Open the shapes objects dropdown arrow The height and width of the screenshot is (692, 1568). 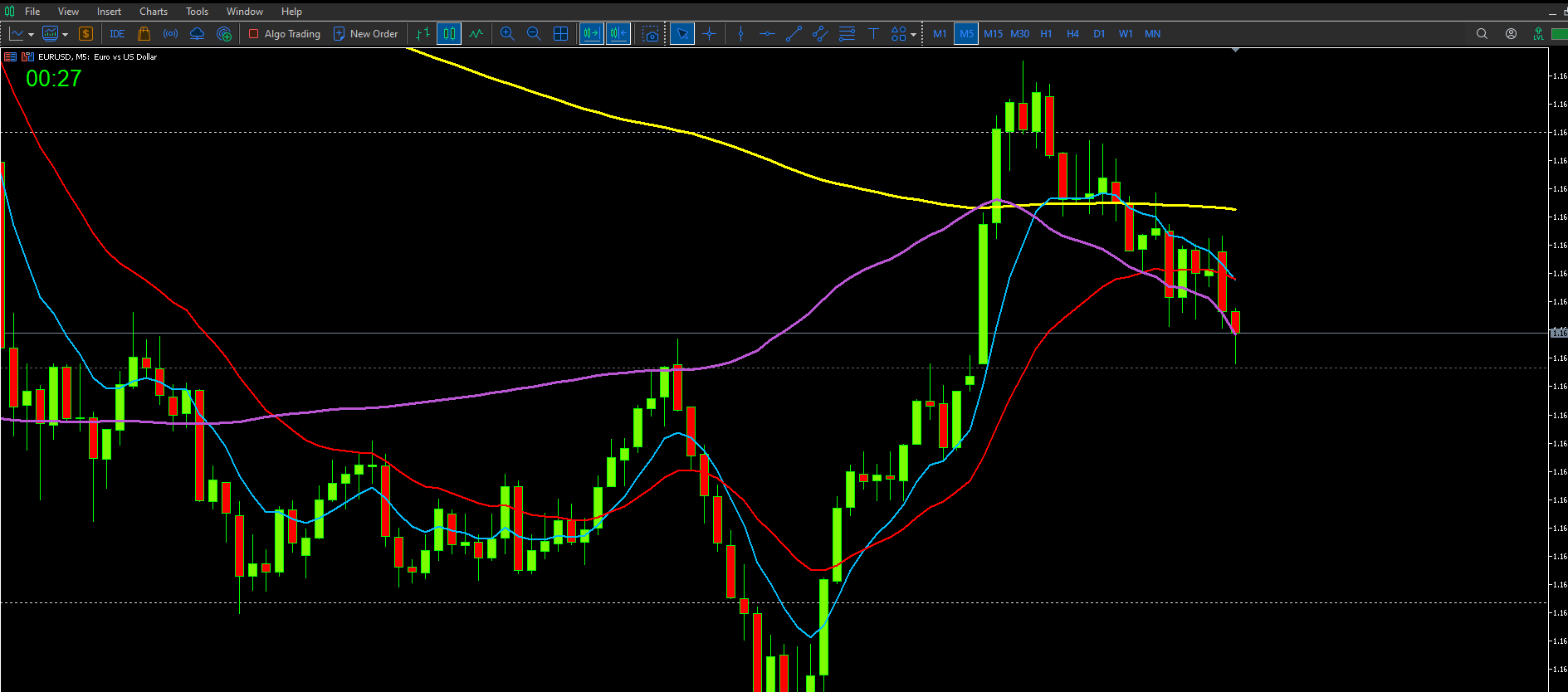tap(913, 35)
